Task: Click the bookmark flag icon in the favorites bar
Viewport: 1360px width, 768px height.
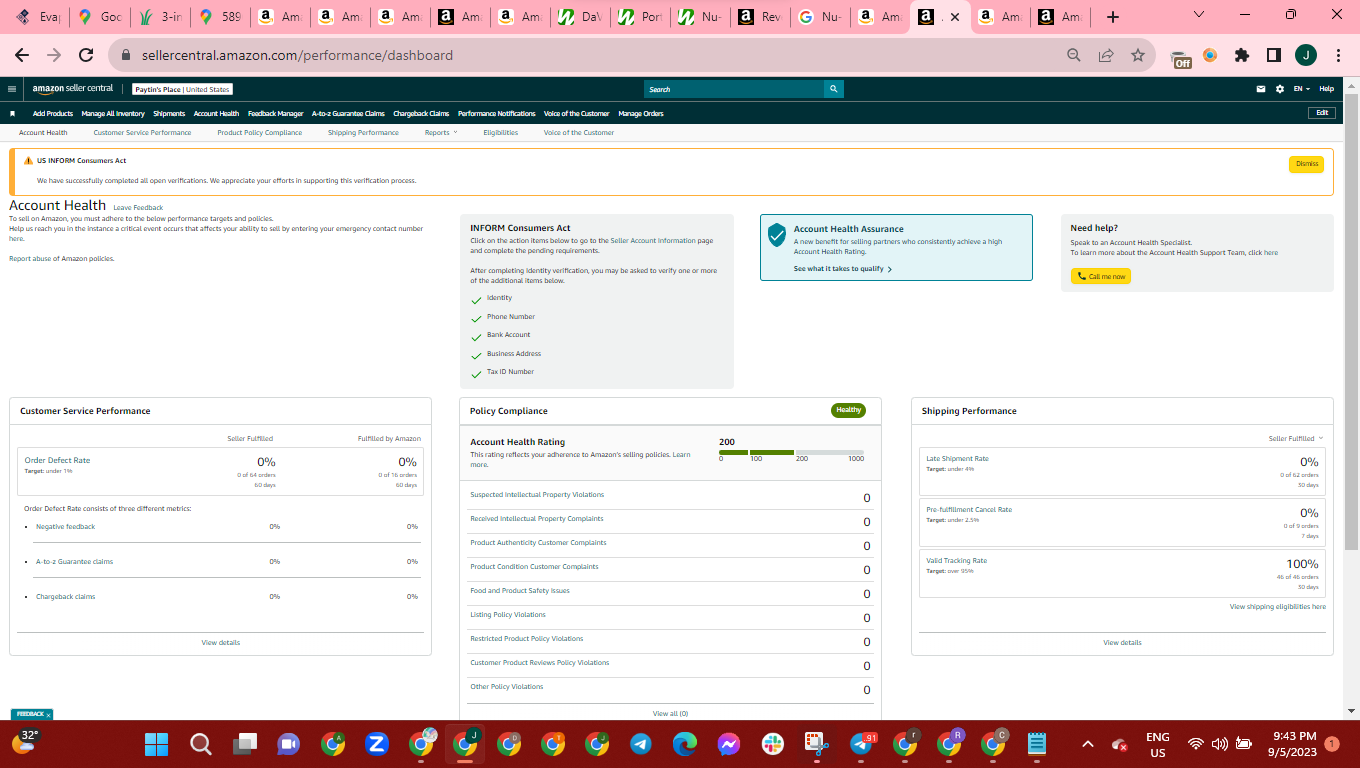Action: [x=12, y=113]
